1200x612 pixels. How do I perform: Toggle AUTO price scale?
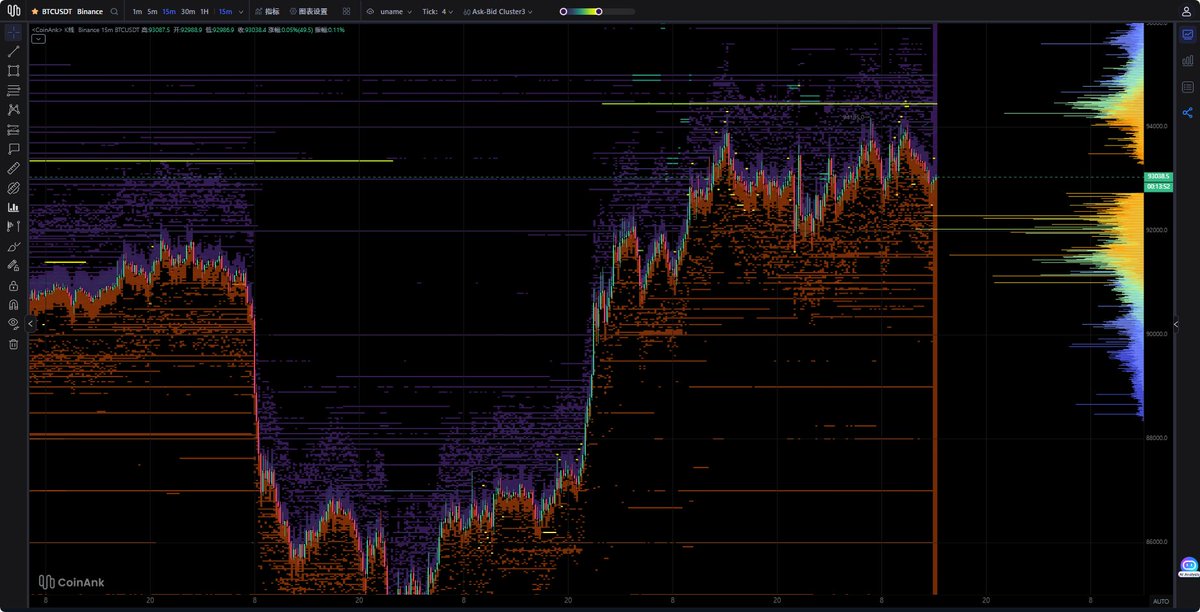[1160, 602]
